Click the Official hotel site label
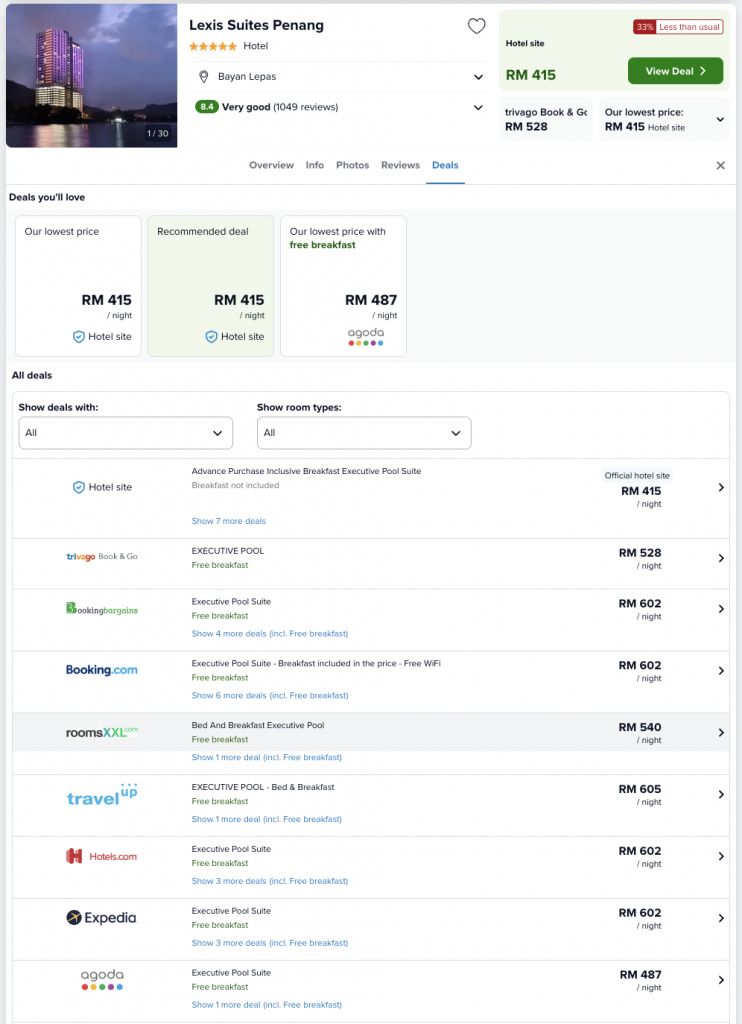Screen dimensions: 742x1024 [637, 475]
